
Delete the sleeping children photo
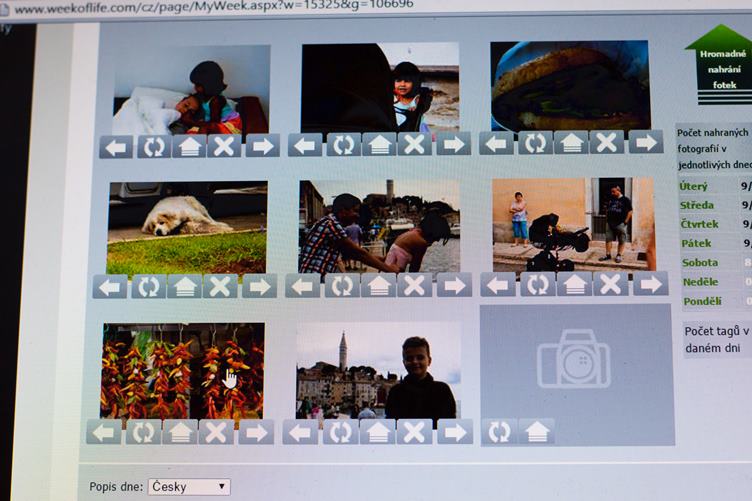[x=224, y=146]
